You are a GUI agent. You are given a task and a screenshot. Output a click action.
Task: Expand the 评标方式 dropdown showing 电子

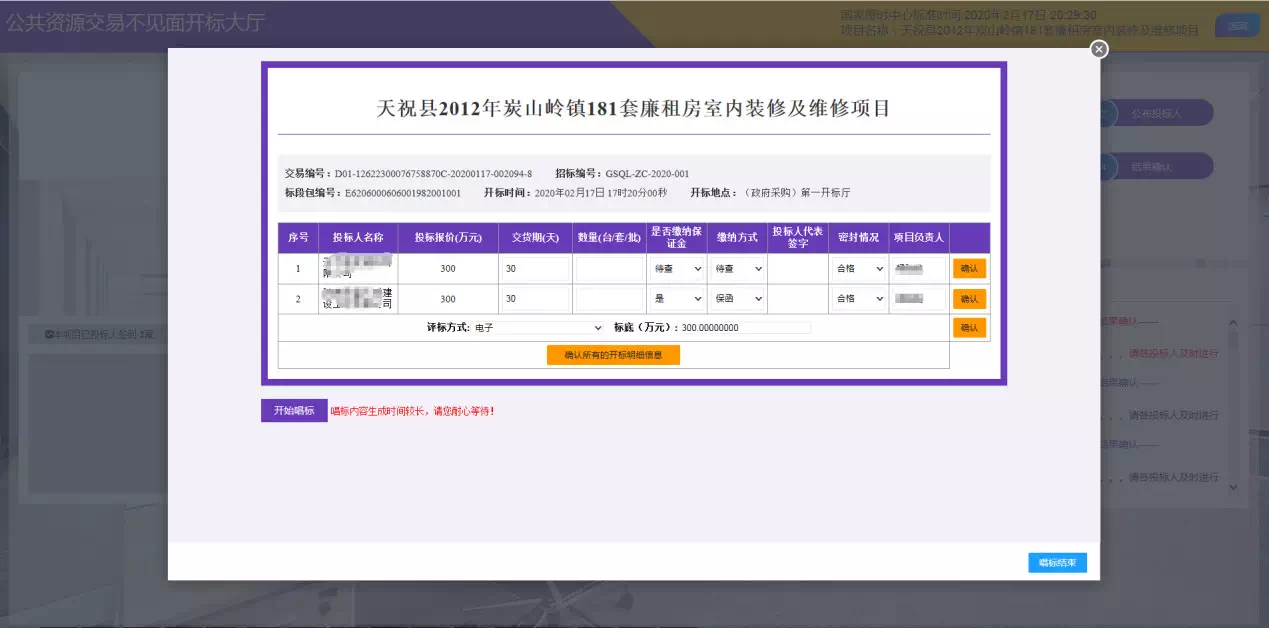(x=538, y=327)
